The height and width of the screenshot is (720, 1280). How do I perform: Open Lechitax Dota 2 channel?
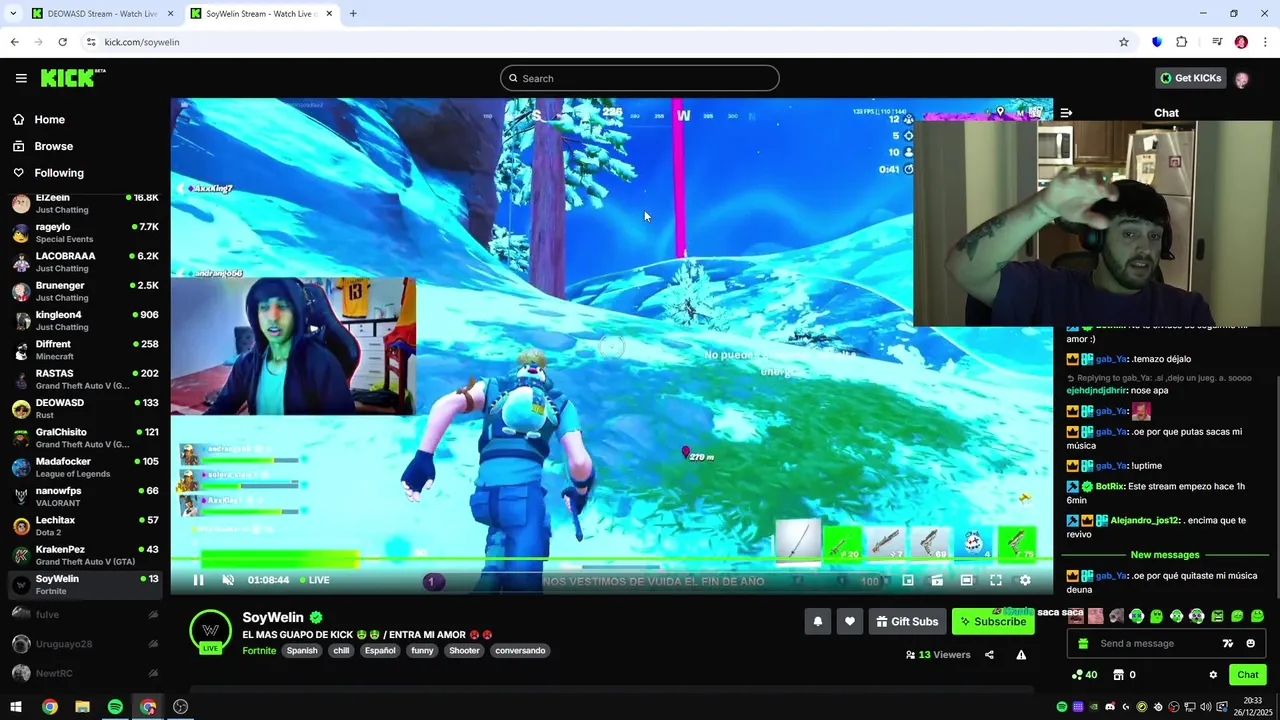click(85, 526)
